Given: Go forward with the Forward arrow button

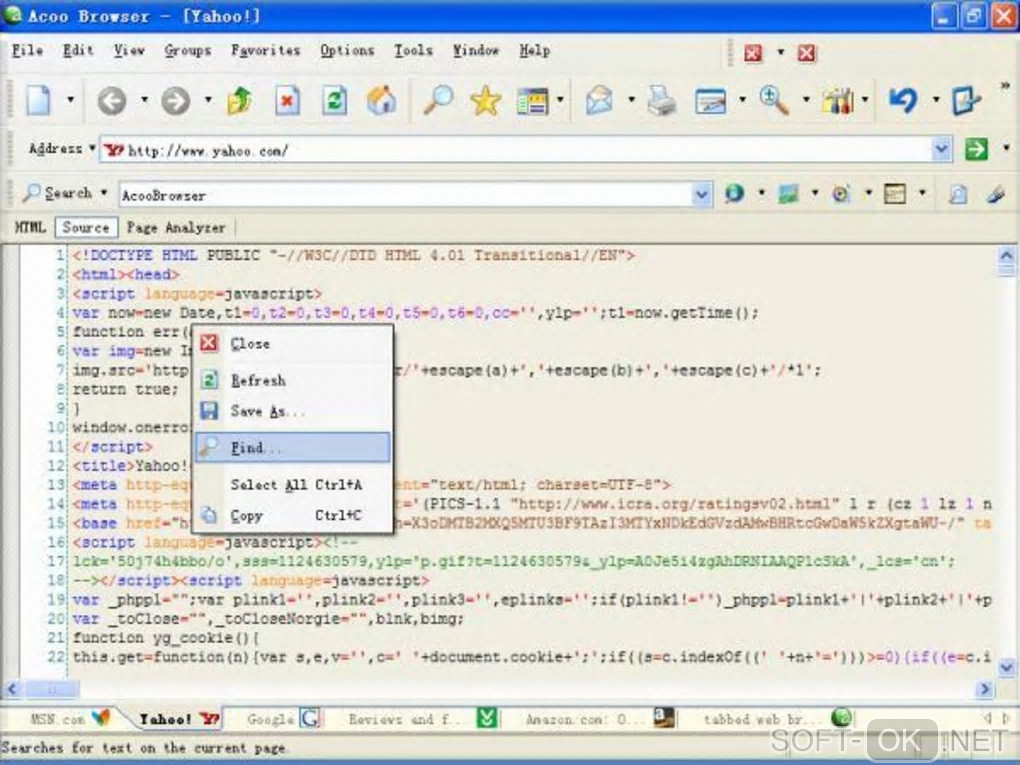Looking at the screenshot, I should [x=176, y=101].
